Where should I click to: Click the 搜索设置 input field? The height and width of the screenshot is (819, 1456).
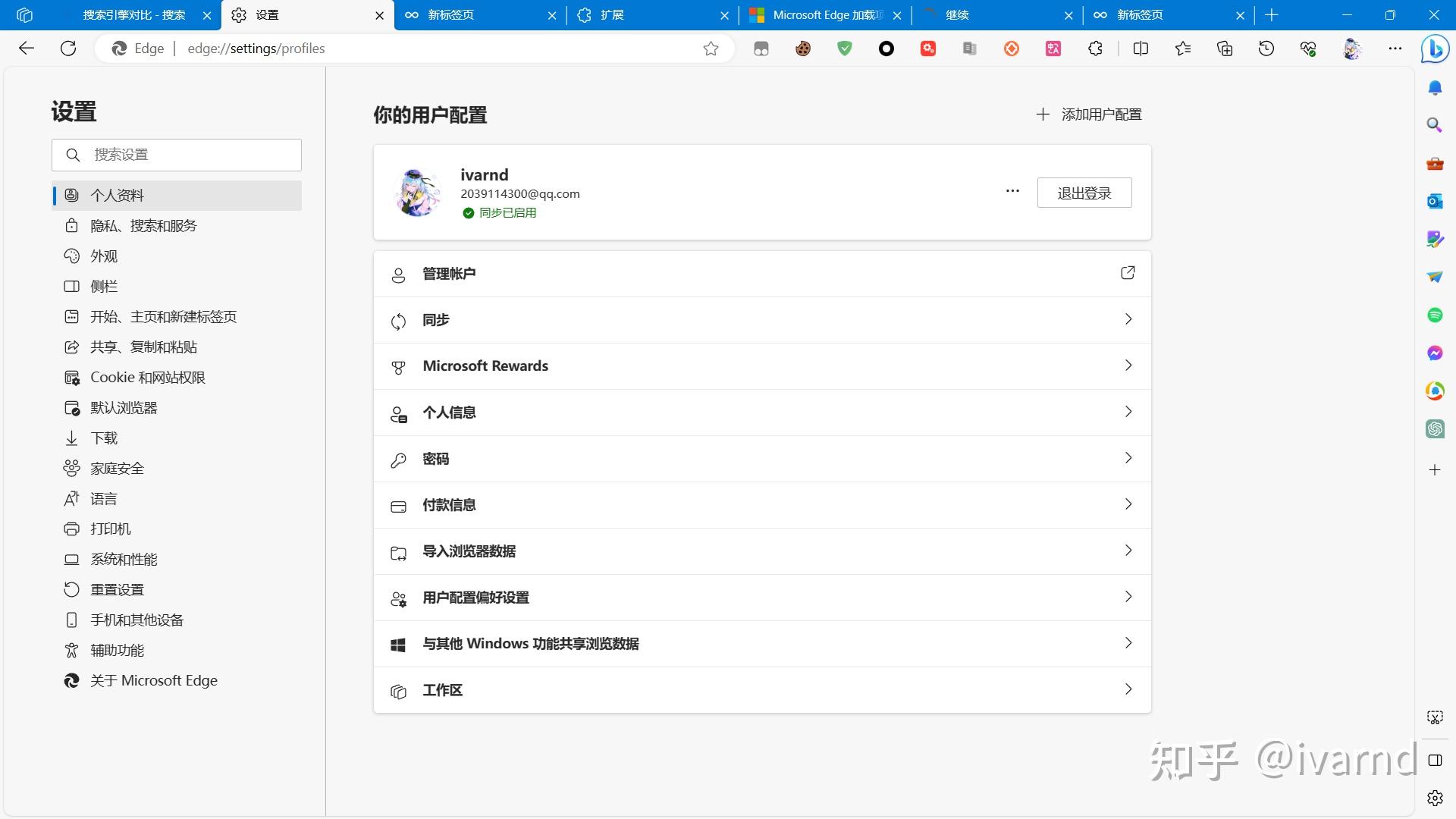[177, 155]
